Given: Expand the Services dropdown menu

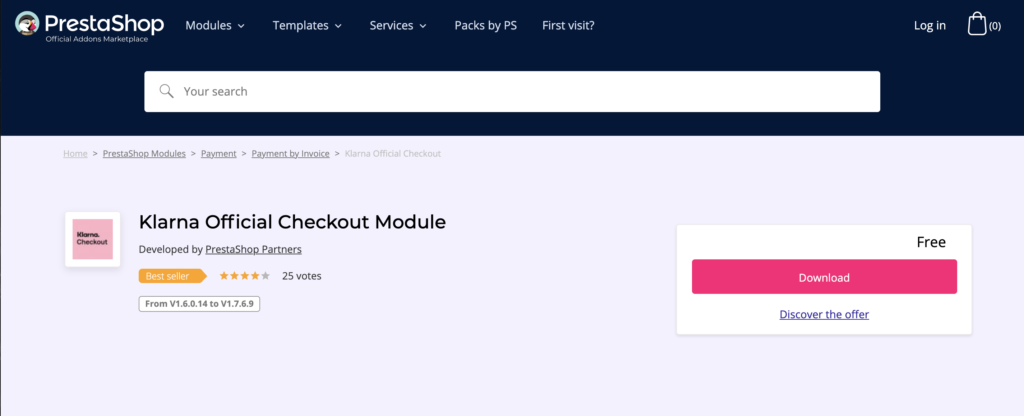Looking at the screenshot, I should point(398,25).
